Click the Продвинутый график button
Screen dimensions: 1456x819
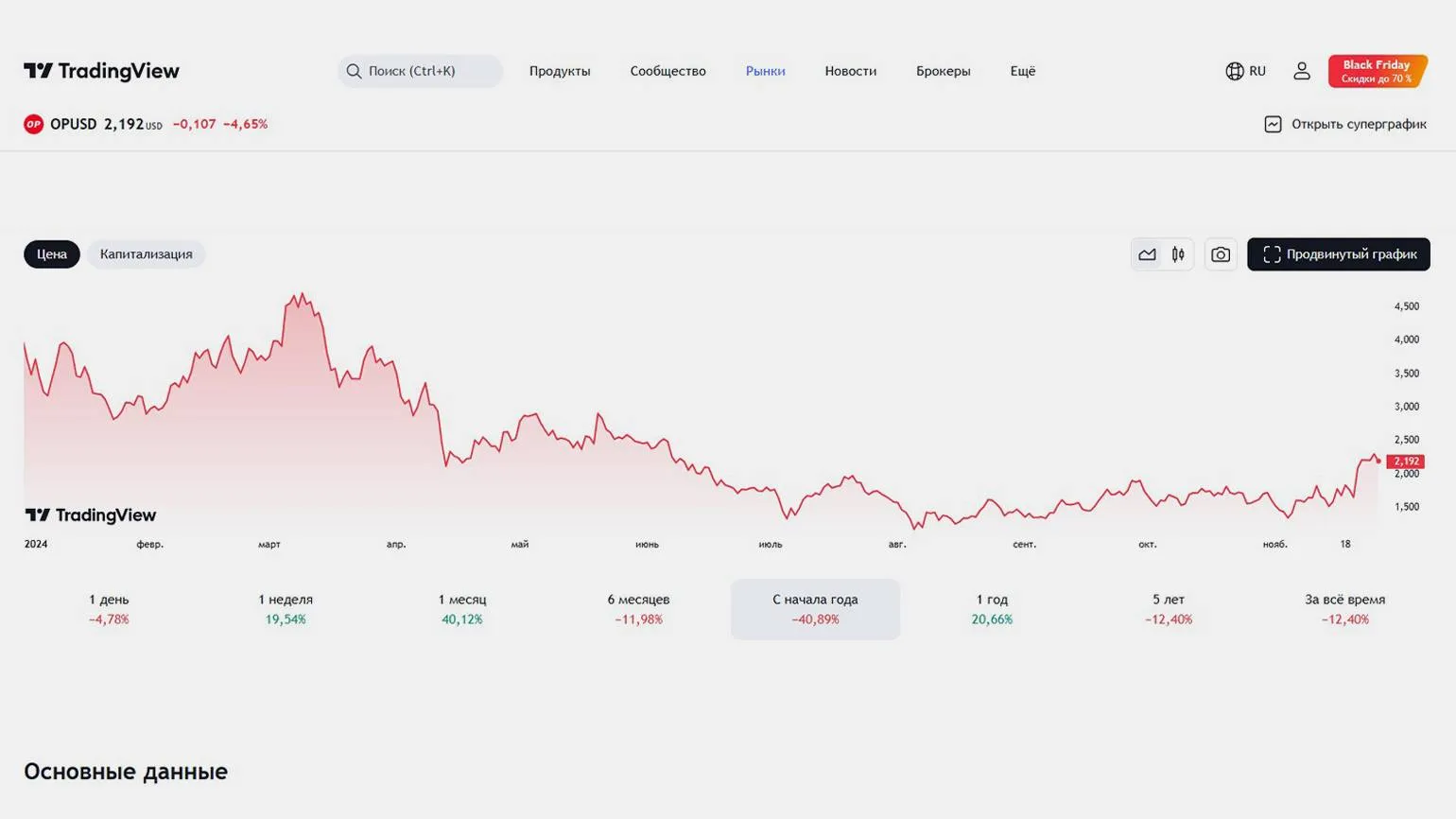coord(1338,254)
